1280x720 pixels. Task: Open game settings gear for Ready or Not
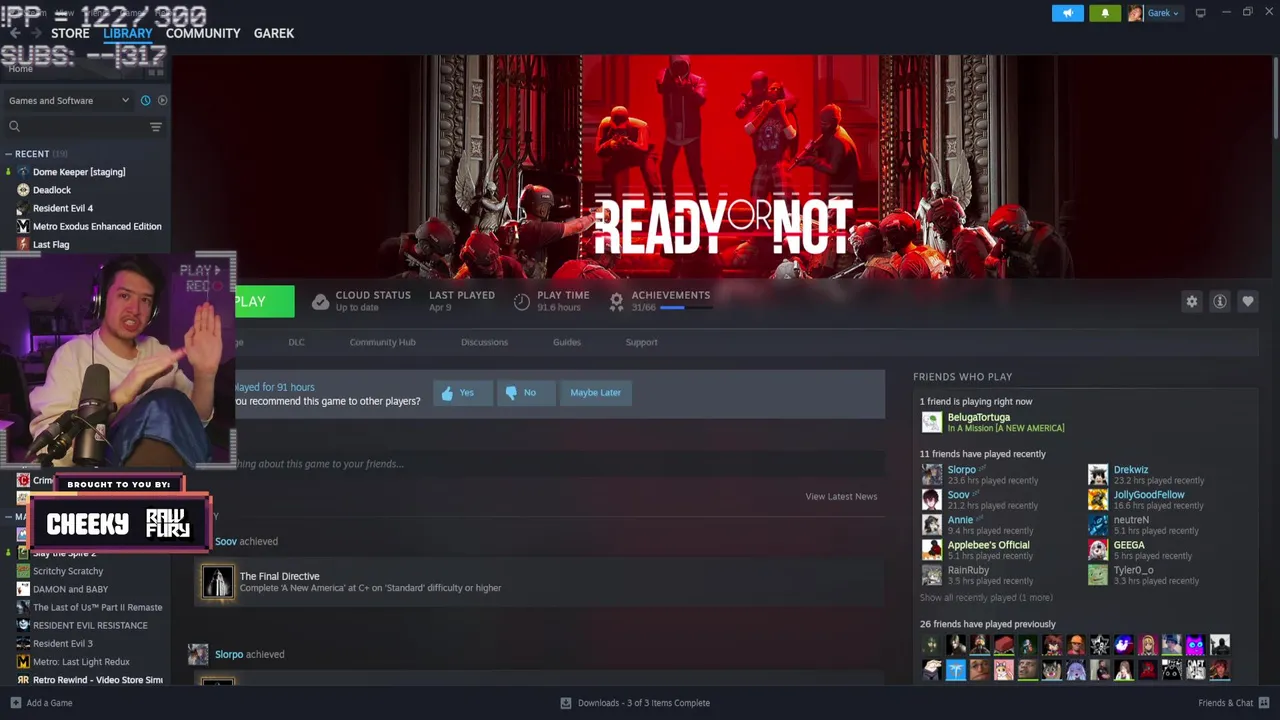1191,301
